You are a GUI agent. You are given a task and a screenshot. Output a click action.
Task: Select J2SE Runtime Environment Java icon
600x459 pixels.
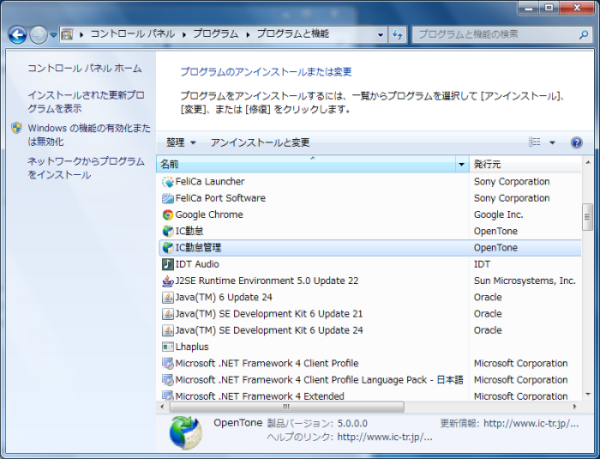168,281
